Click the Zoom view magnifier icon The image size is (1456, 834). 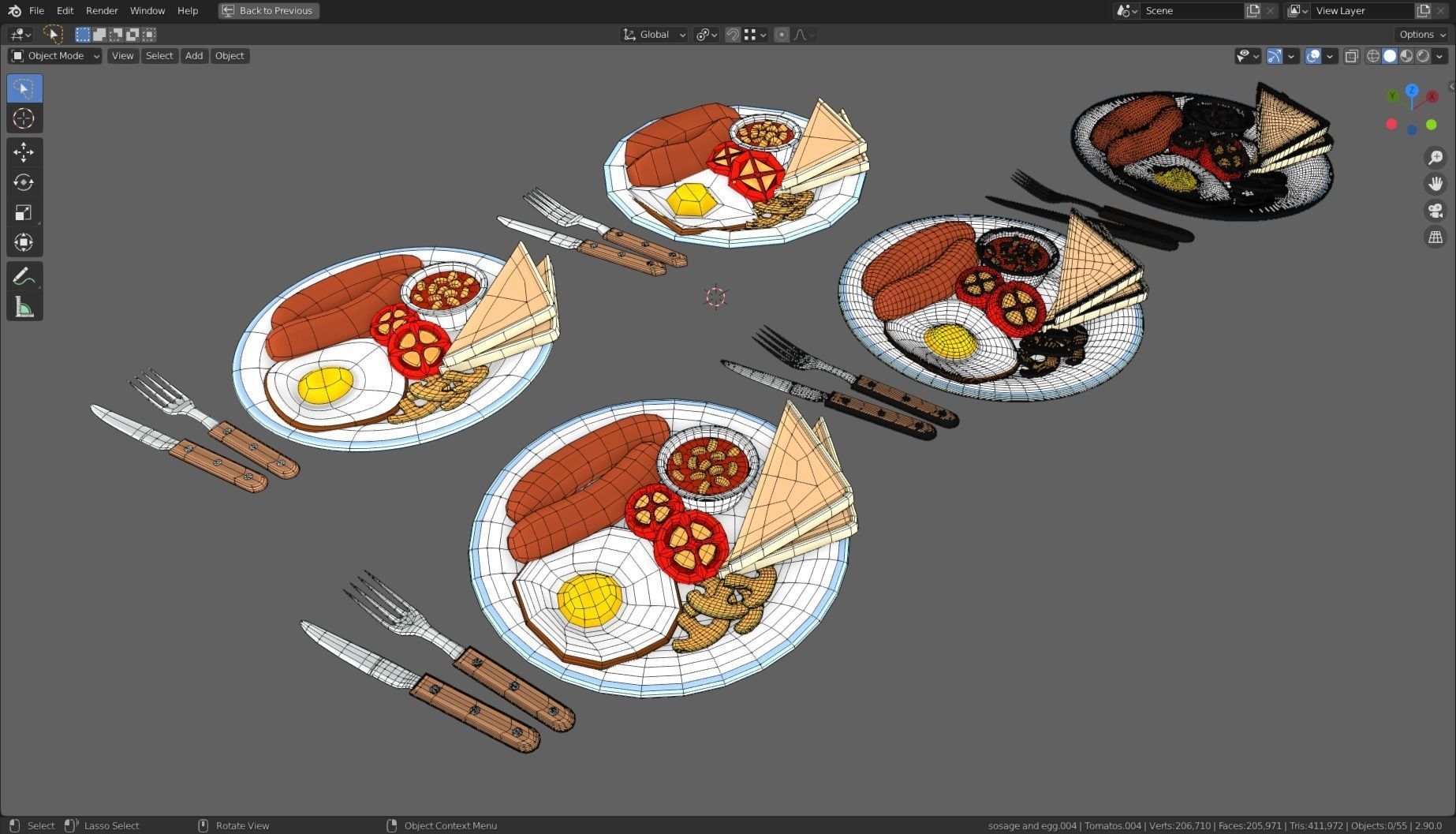click(x=1435, y=158)
